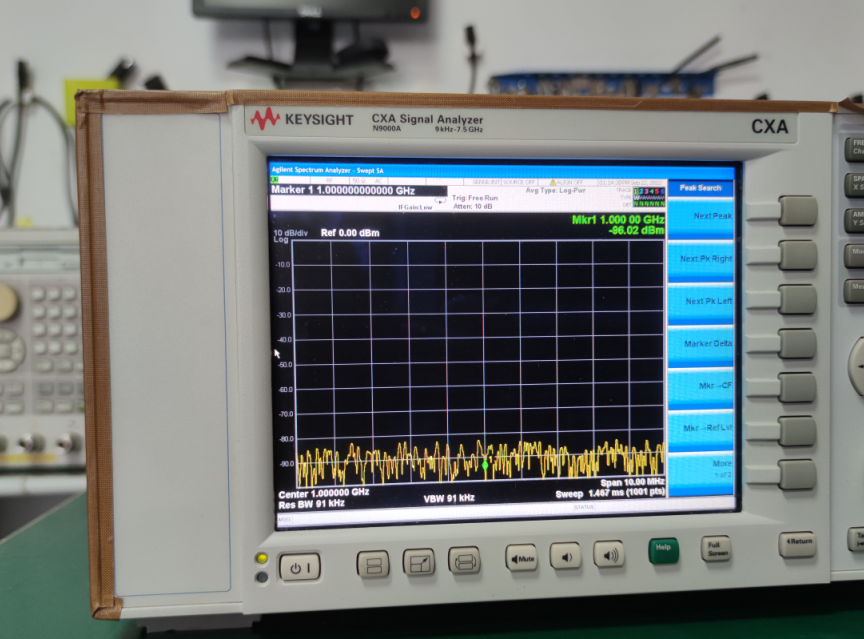Select the Next Pk Left softkey
This screenshot has width=864, height=639.
pos(707,301)
